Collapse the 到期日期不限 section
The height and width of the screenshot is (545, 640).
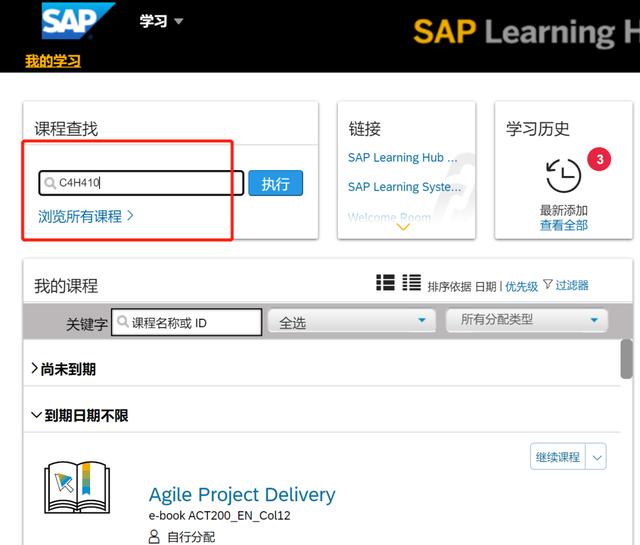pos(80,416)
